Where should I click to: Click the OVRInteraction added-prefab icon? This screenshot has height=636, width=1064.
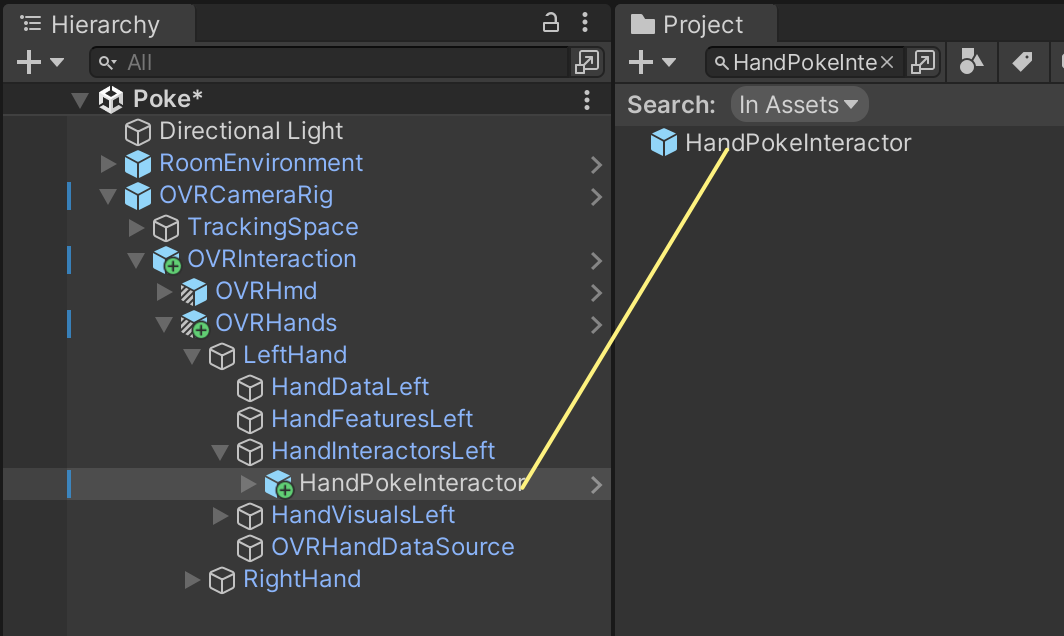click(166, 260)
